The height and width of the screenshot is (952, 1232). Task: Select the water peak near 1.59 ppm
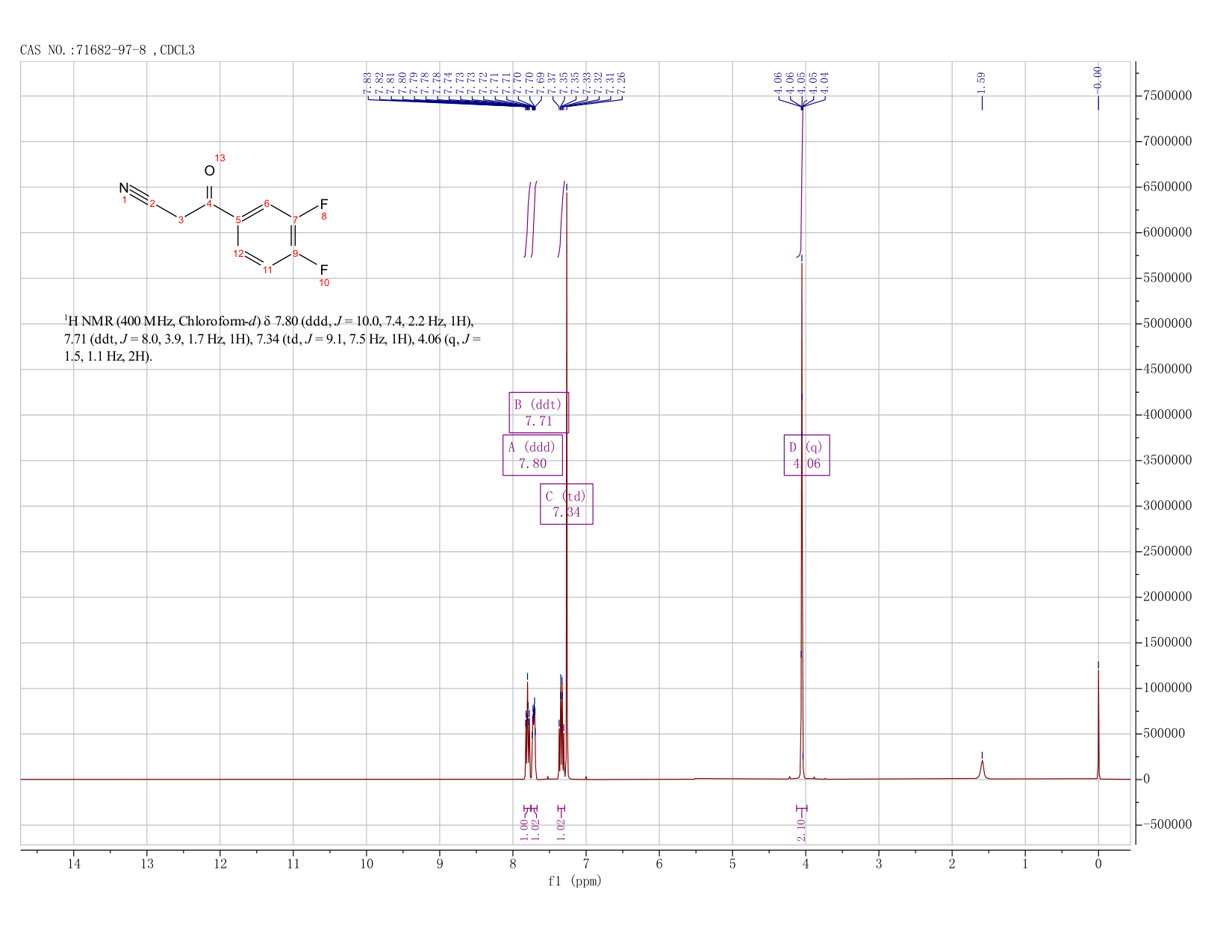pos(982,769)
